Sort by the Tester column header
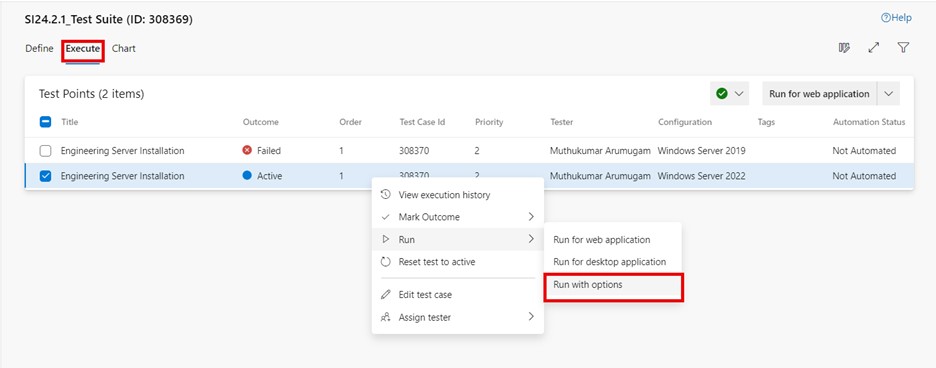The image size is (936, 368). point(562,122)
